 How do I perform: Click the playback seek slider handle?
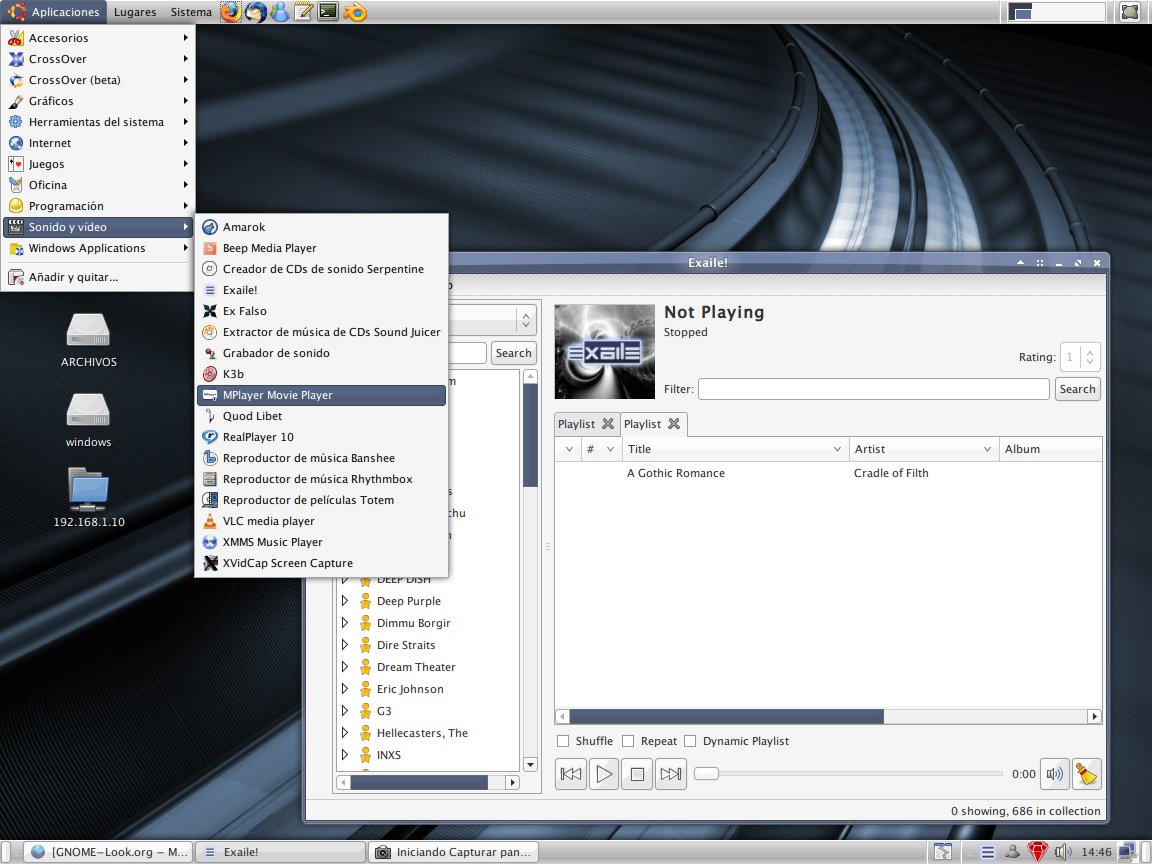706,774
